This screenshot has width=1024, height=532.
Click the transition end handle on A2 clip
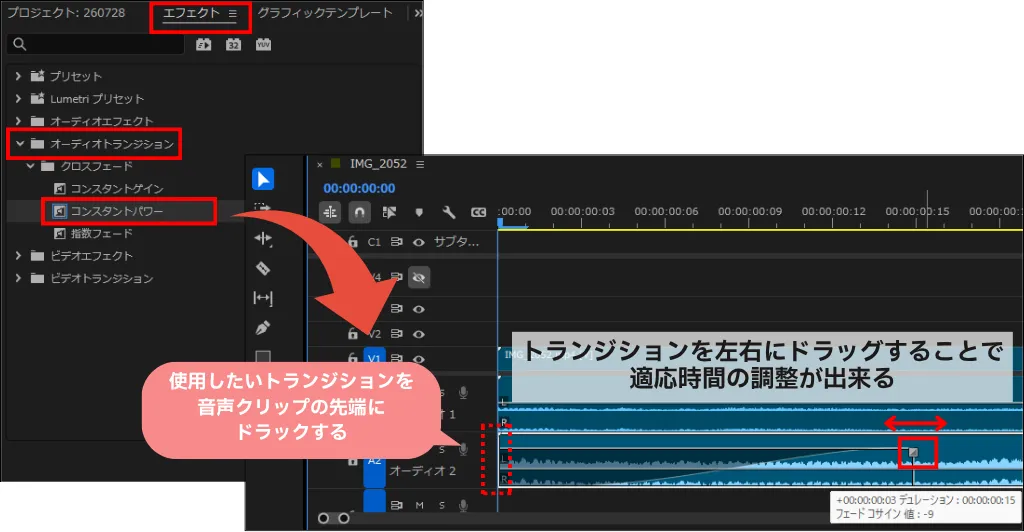tap(913, 452)
